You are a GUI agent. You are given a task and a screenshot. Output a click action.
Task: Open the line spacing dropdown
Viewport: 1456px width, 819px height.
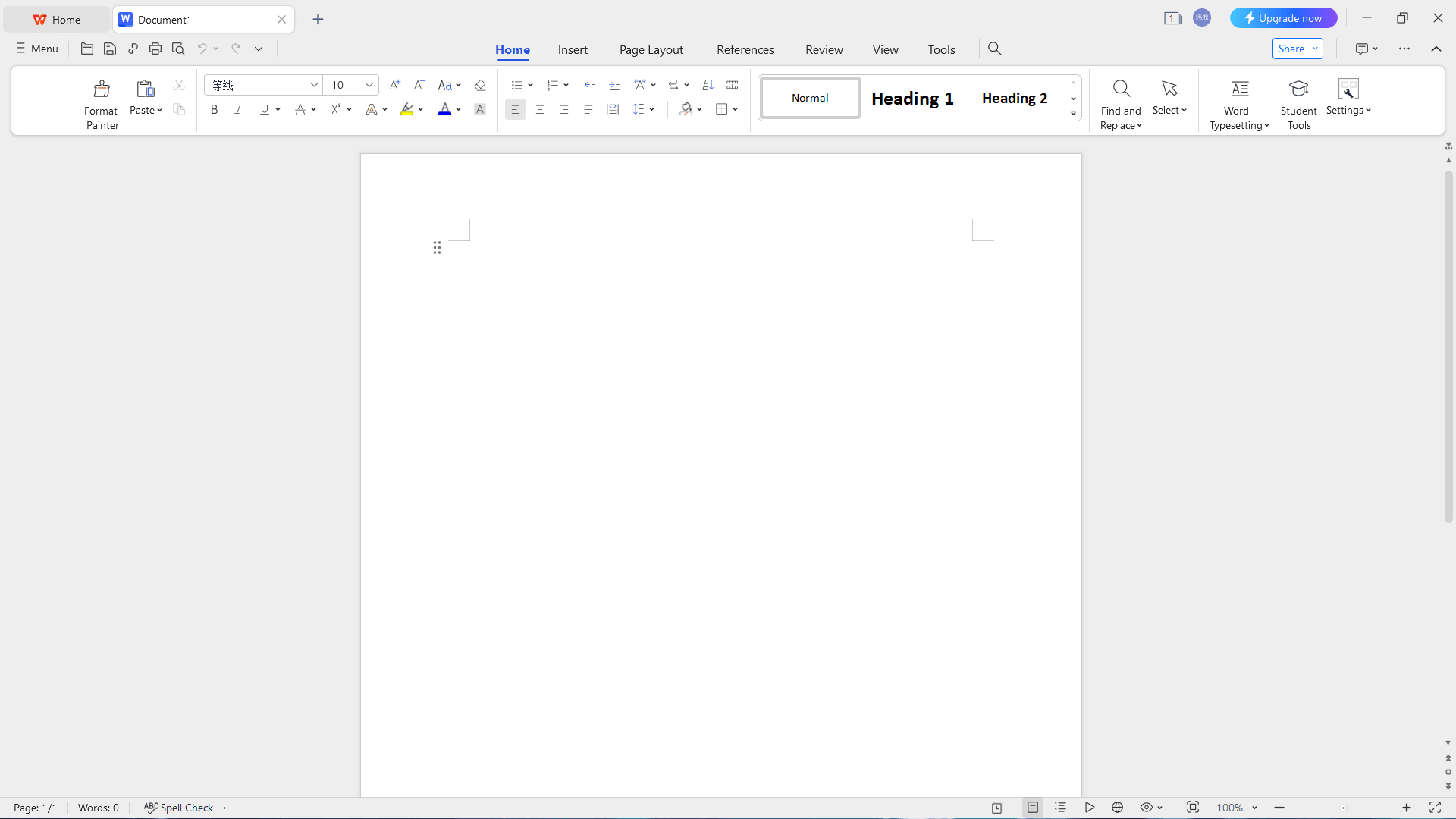click(x=643, y=109)
